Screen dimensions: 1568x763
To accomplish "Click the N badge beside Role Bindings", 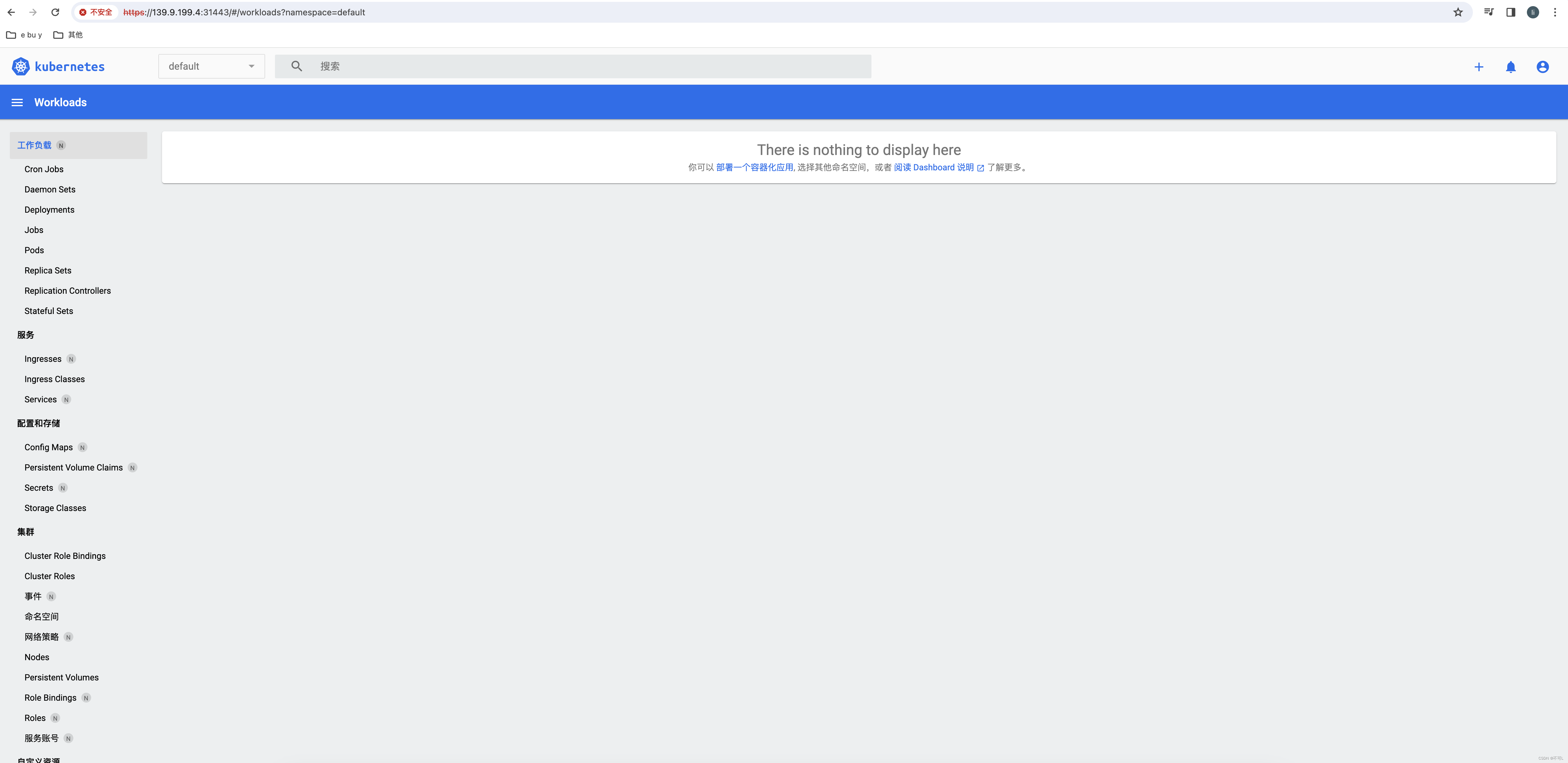I will click(x=86, y=698).
